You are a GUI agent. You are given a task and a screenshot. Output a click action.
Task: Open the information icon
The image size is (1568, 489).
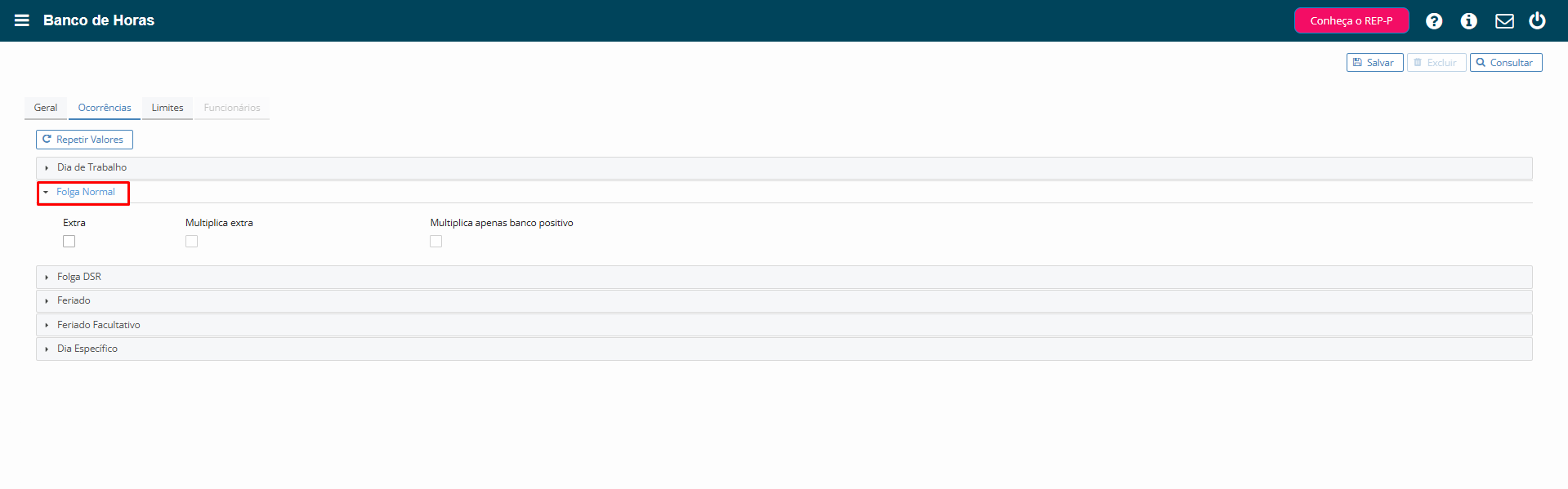click(x=1469, y=21)
